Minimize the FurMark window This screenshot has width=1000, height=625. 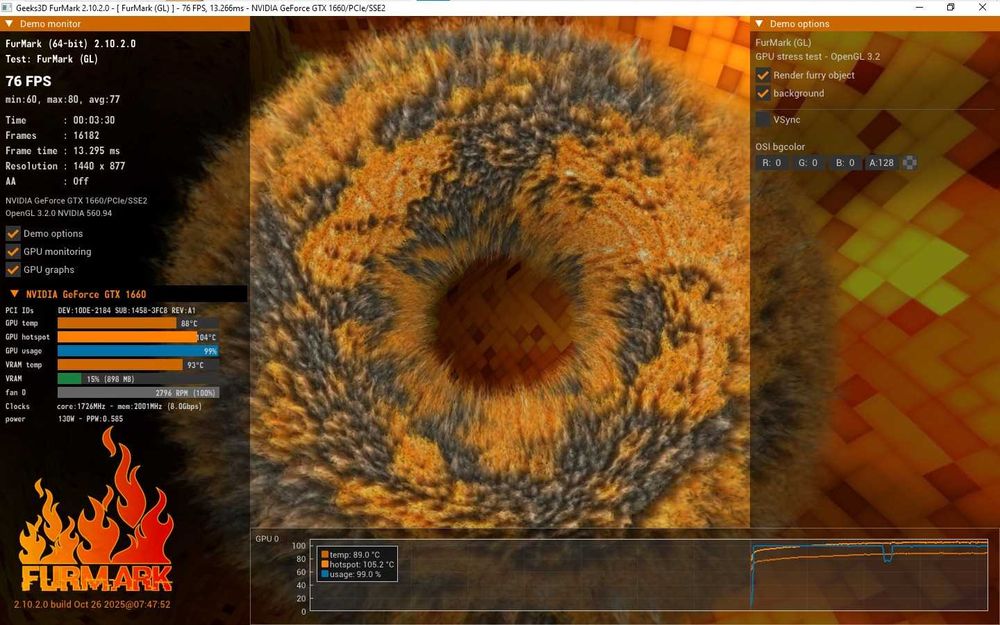[920, 8]
